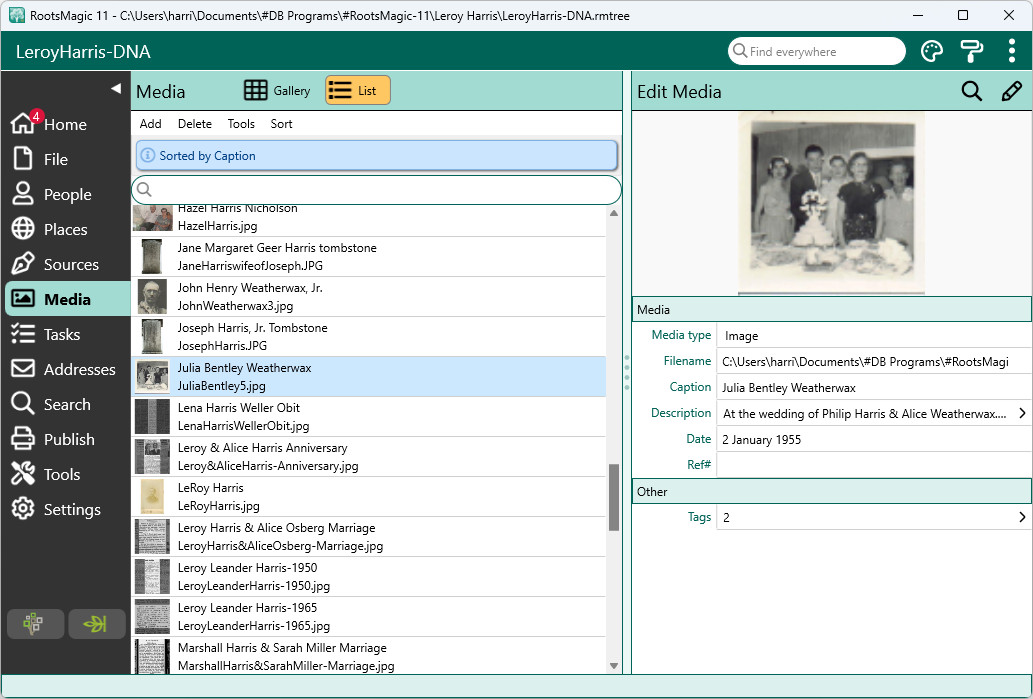Click the splitter handle between panels
This screenshot has width=1033, height=699.
click(627, 372)
